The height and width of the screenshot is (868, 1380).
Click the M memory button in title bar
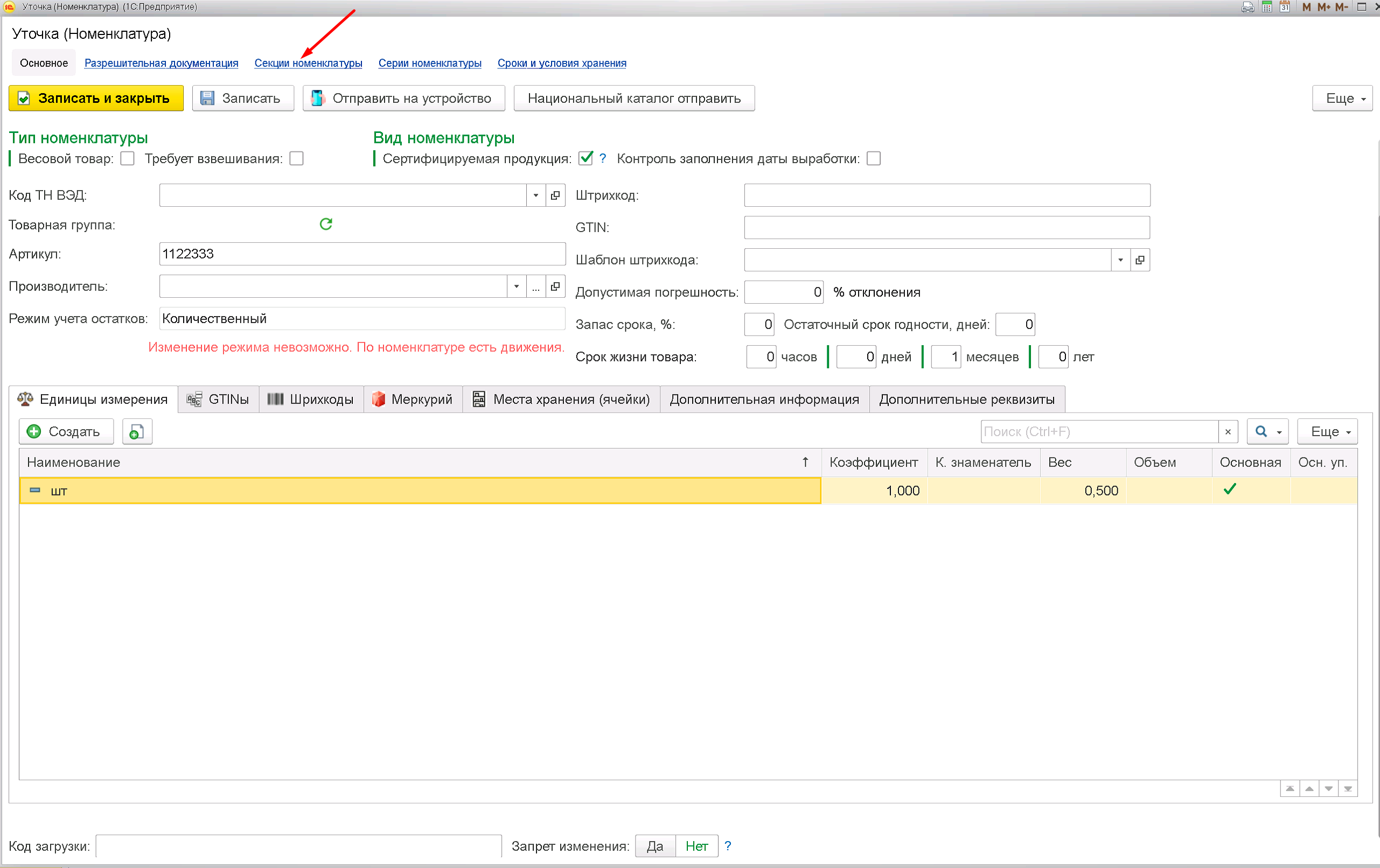pyautogui.click(x=1306, y=7)
